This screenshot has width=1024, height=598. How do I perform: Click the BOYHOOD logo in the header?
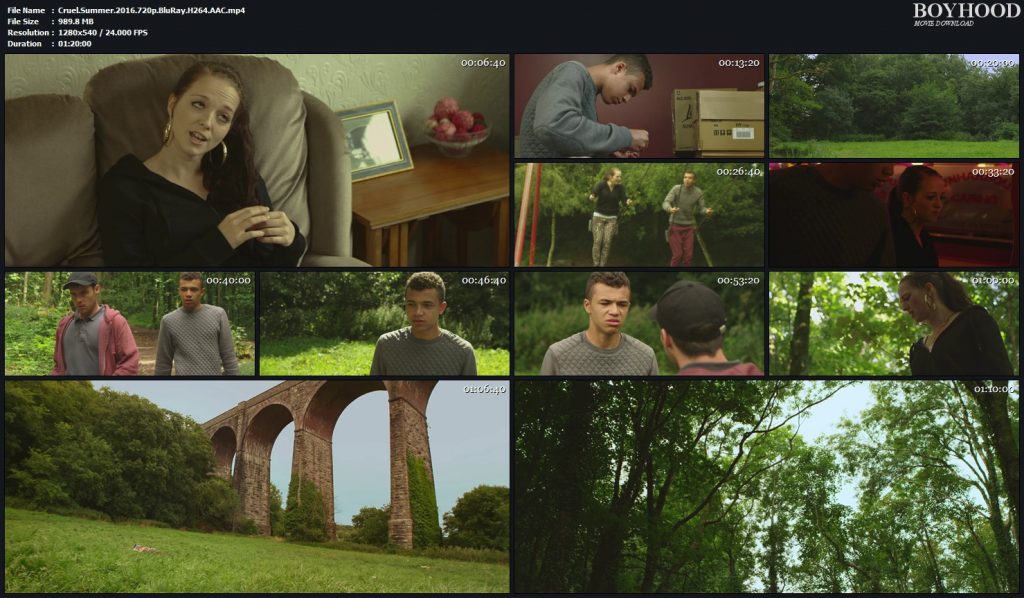pos(966,11)
